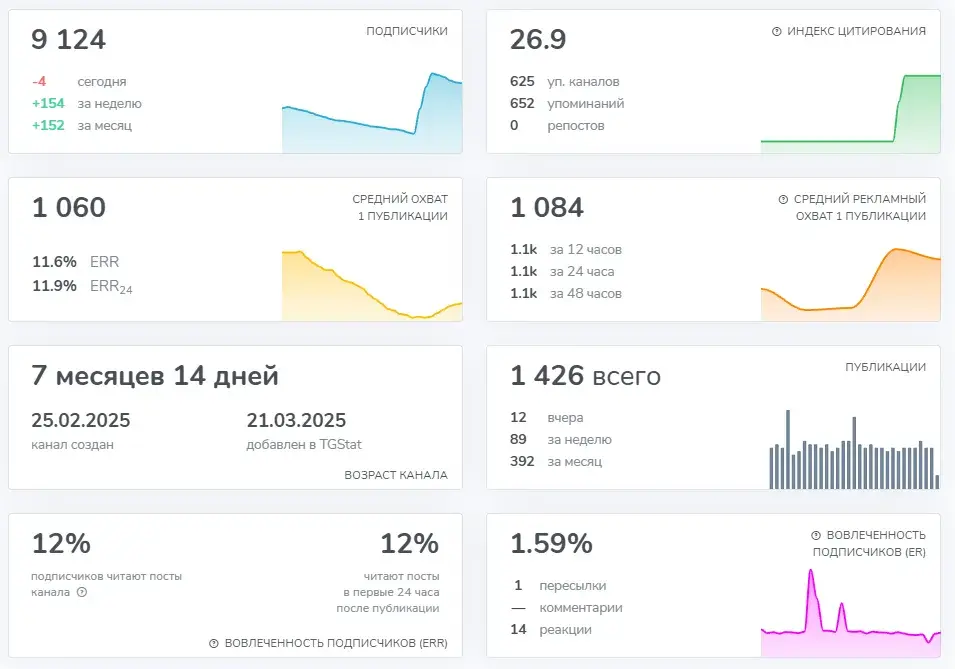Click 652 упоминаний row
955x669 pixels.
tap(567, 104)
